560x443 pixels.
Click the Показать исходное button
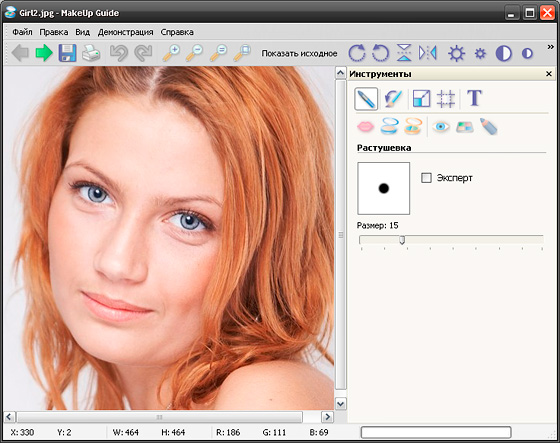pos(299,53)
